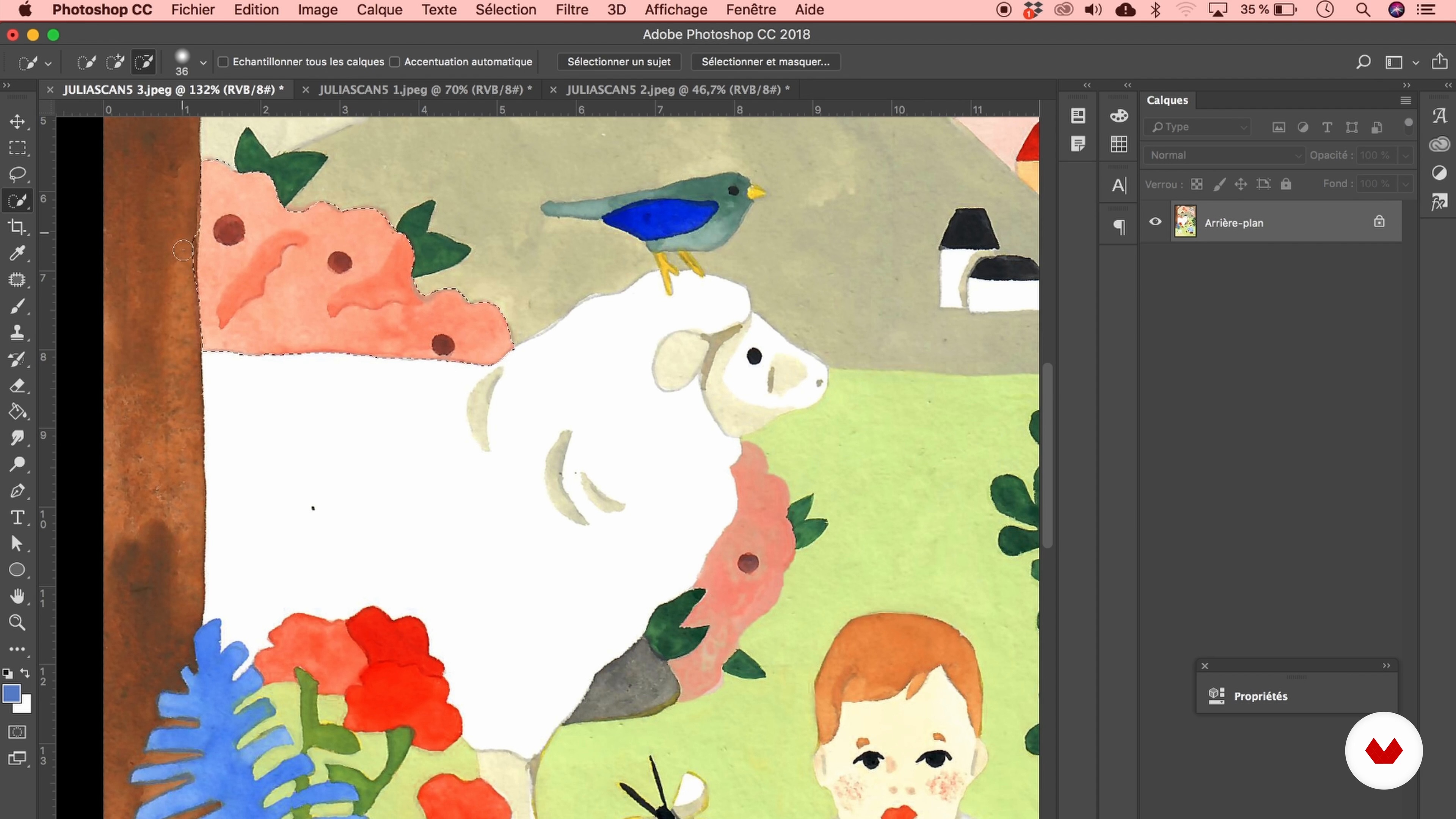Select the Eyedropper tool

17,253
